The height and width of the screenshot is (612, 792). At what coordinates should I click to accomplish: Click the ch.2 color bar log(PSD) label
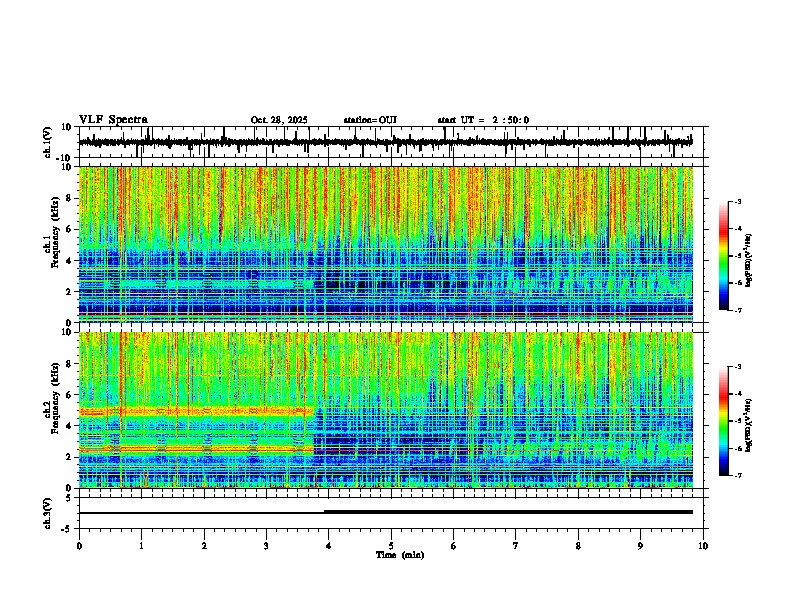748,424
